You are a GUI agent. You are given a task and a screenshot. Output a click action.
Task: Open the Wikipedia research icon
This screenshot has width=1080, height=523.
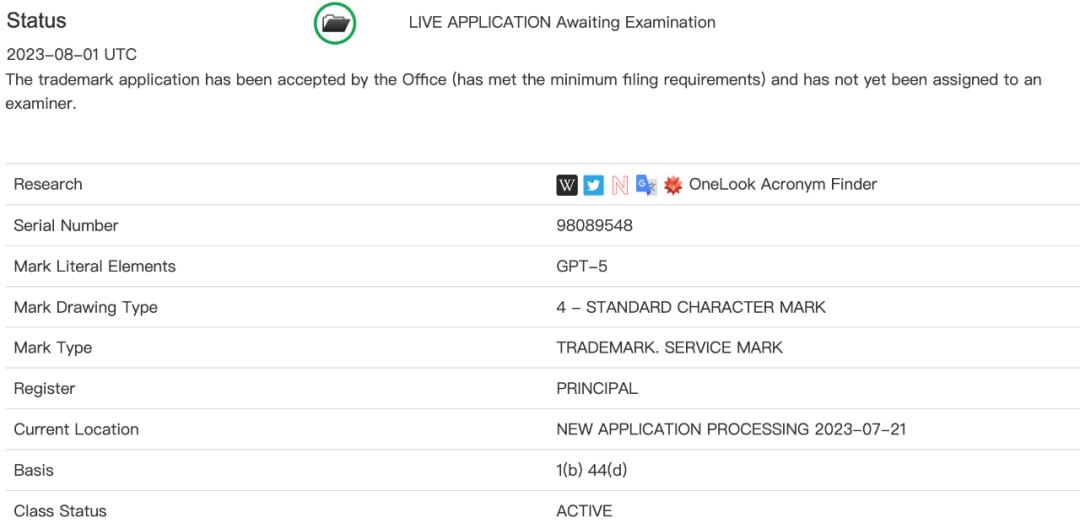[x=567, y=185]
